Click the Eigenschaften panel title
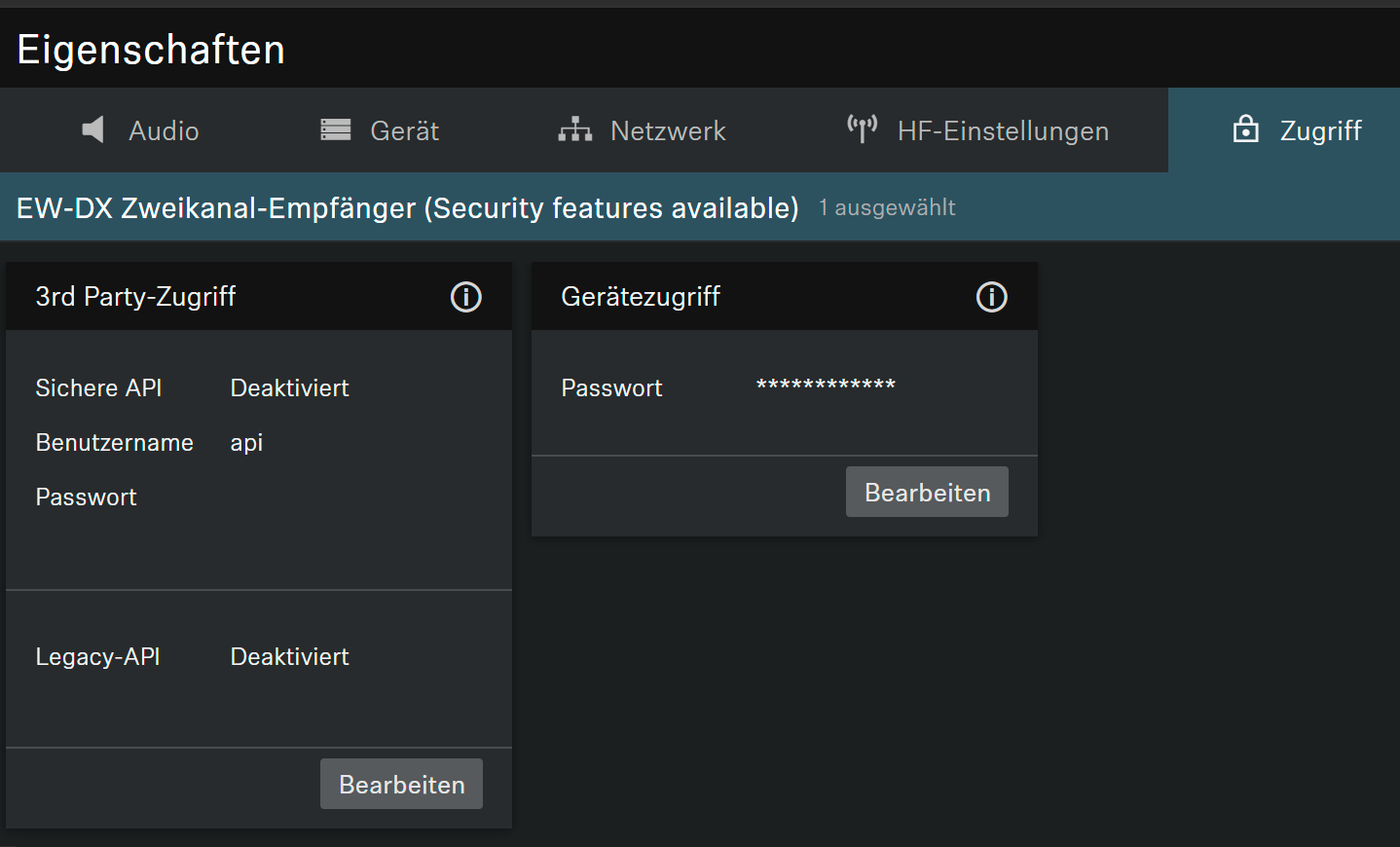This screenshot has width=1400, height=847. (151, 50)
